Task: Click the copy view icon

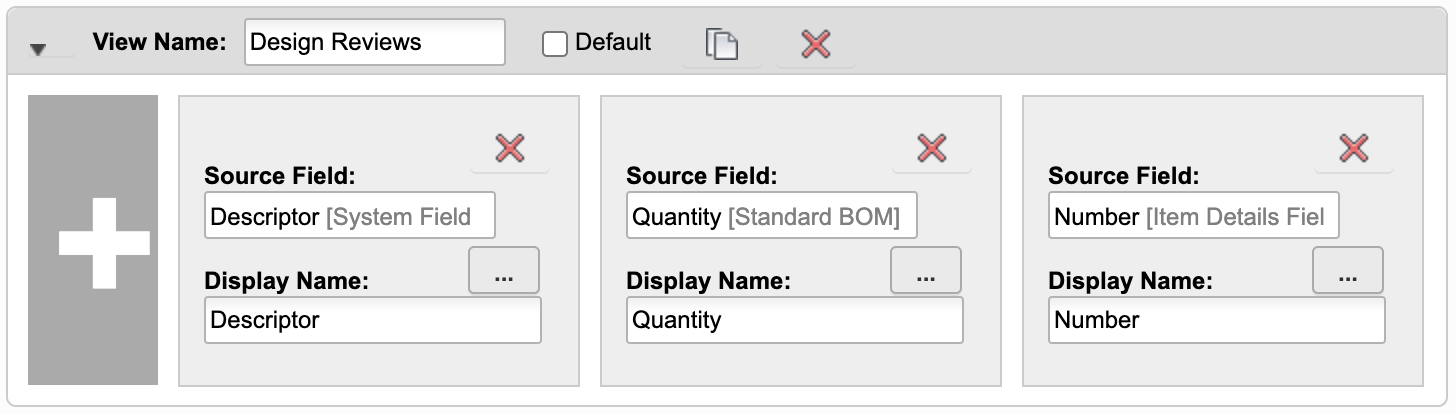Action: (721, 44)
